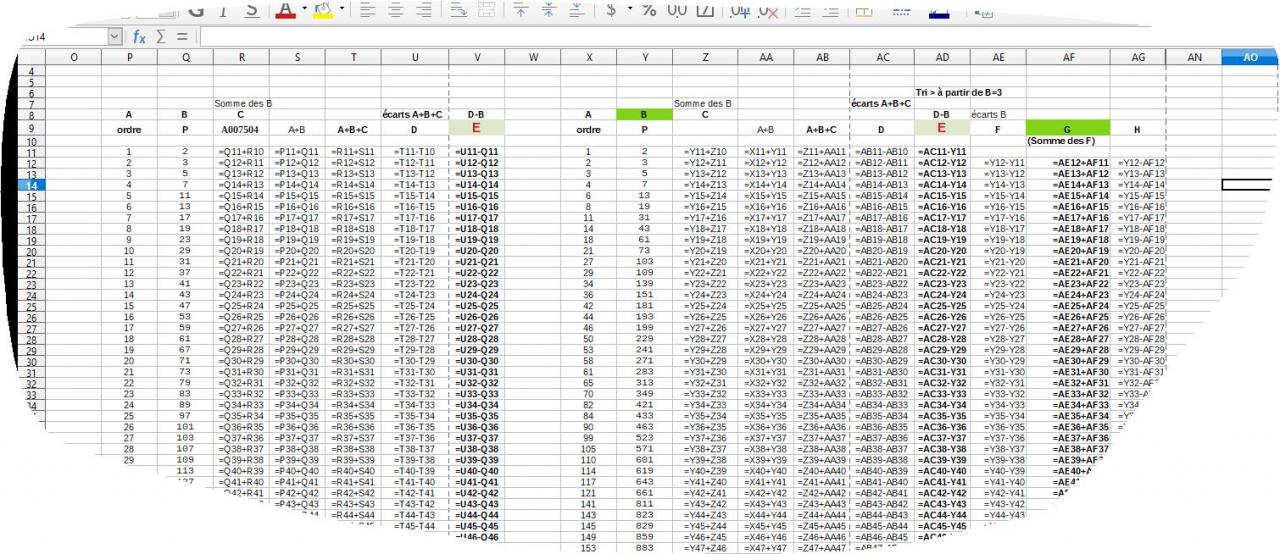Click cell with formula =T11-T10
This screenshot has width=1280, height=554.
(x=415, y=151)
